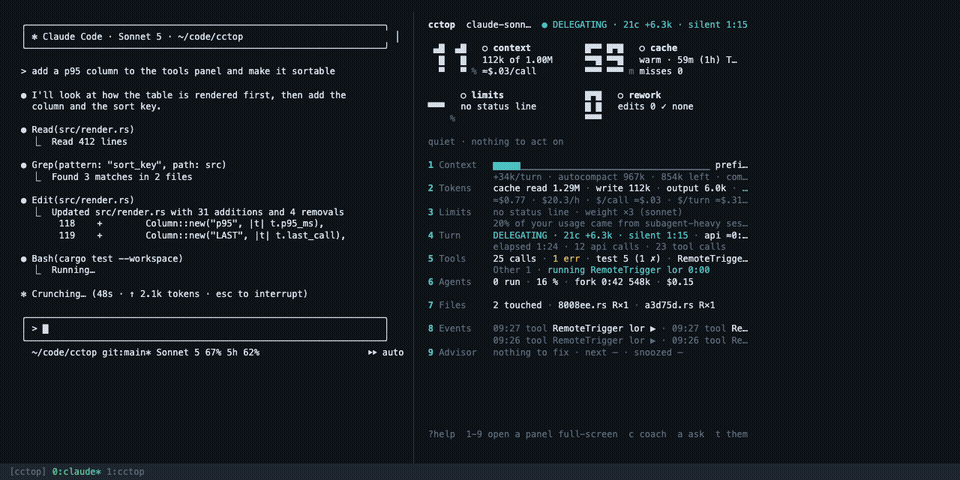960x480 pixels.
Task: Click the ?help shortcut hint
Action: click(441, 434)
